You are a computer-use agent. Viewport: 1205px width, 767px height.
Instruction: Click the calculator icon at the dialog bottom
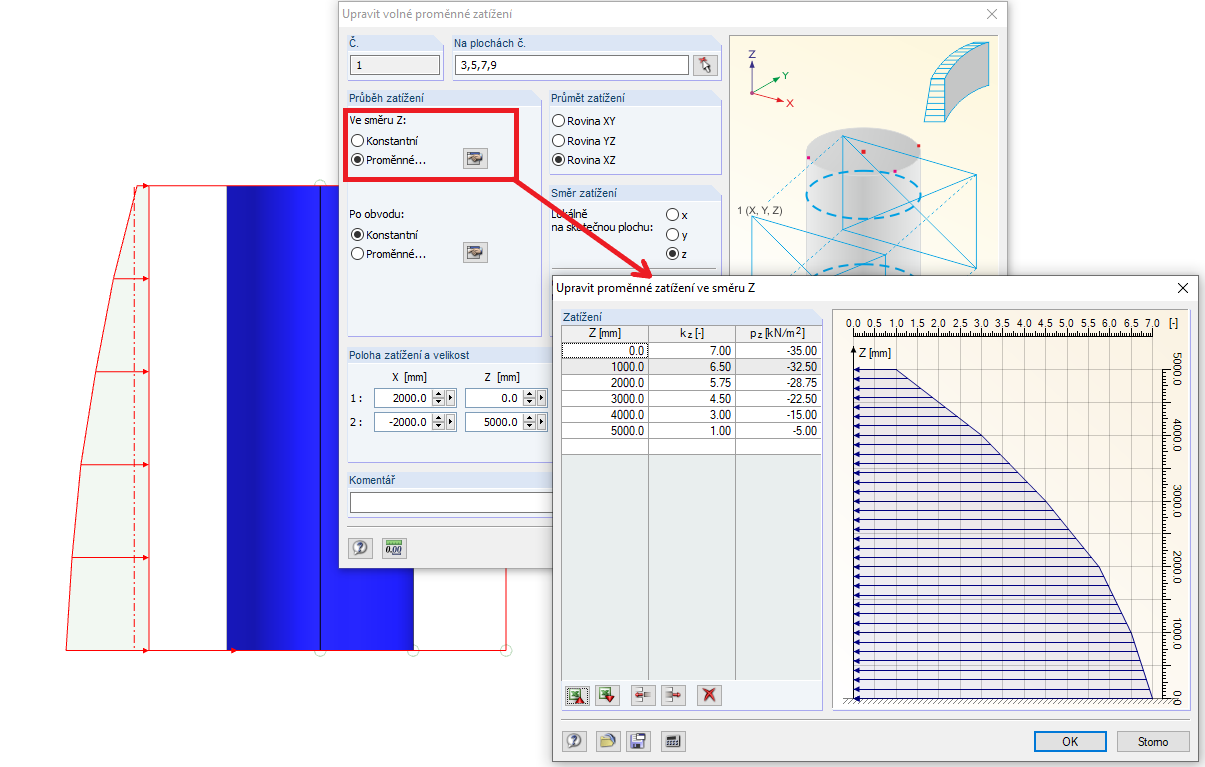674,741
